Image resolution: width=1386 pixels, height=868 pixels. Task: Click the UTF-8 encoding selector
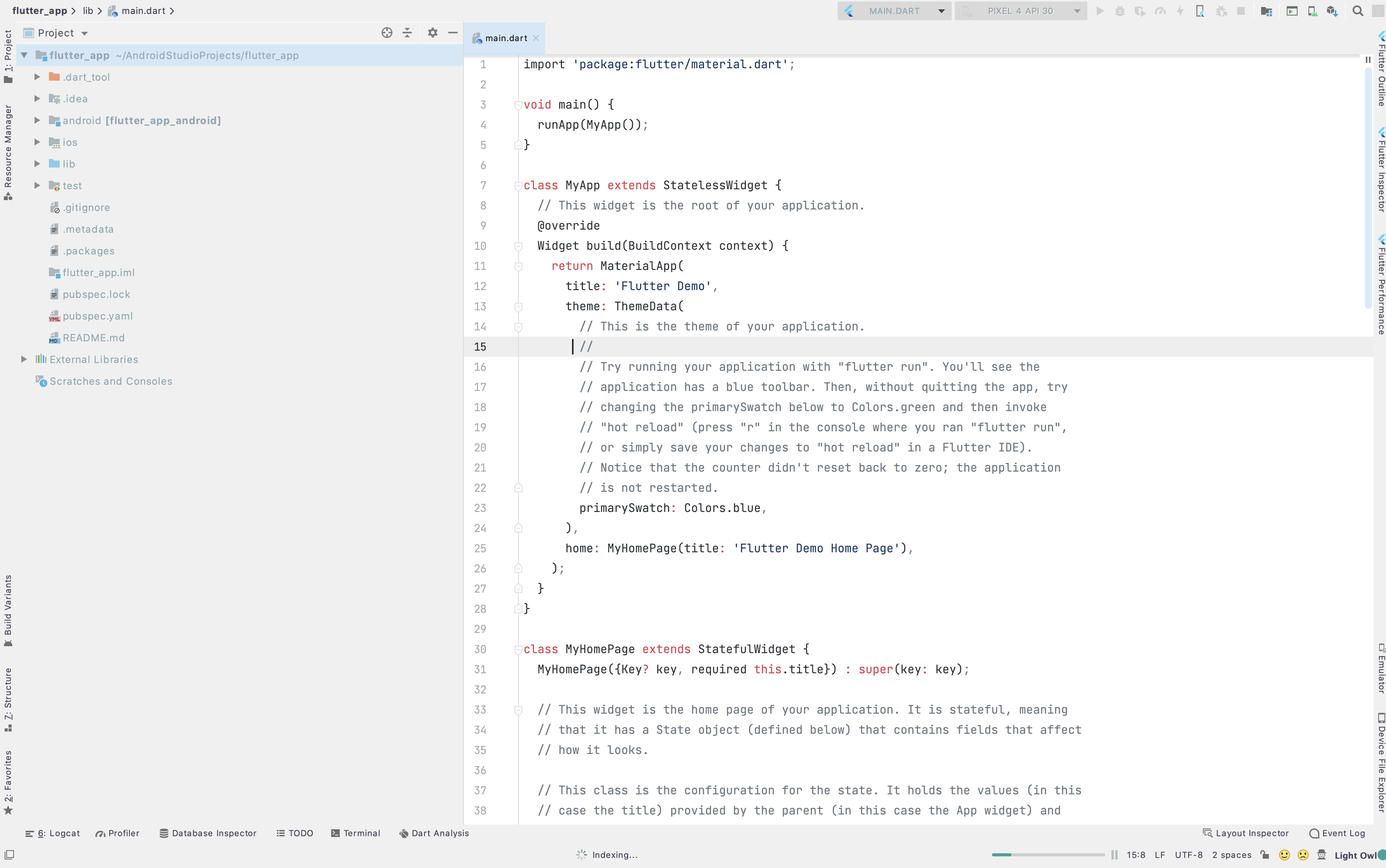[1189, 855]
